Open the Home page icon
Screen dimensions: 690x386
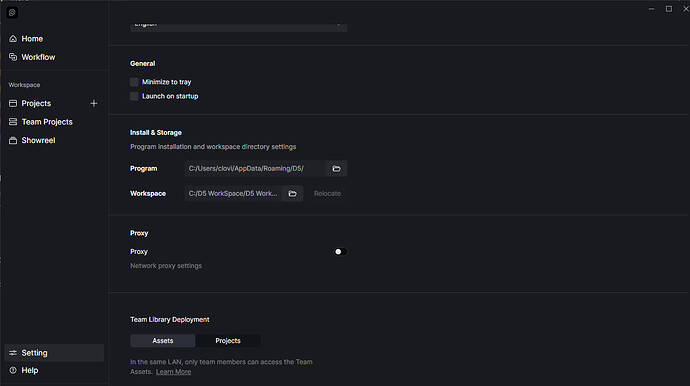coord(13,39)
